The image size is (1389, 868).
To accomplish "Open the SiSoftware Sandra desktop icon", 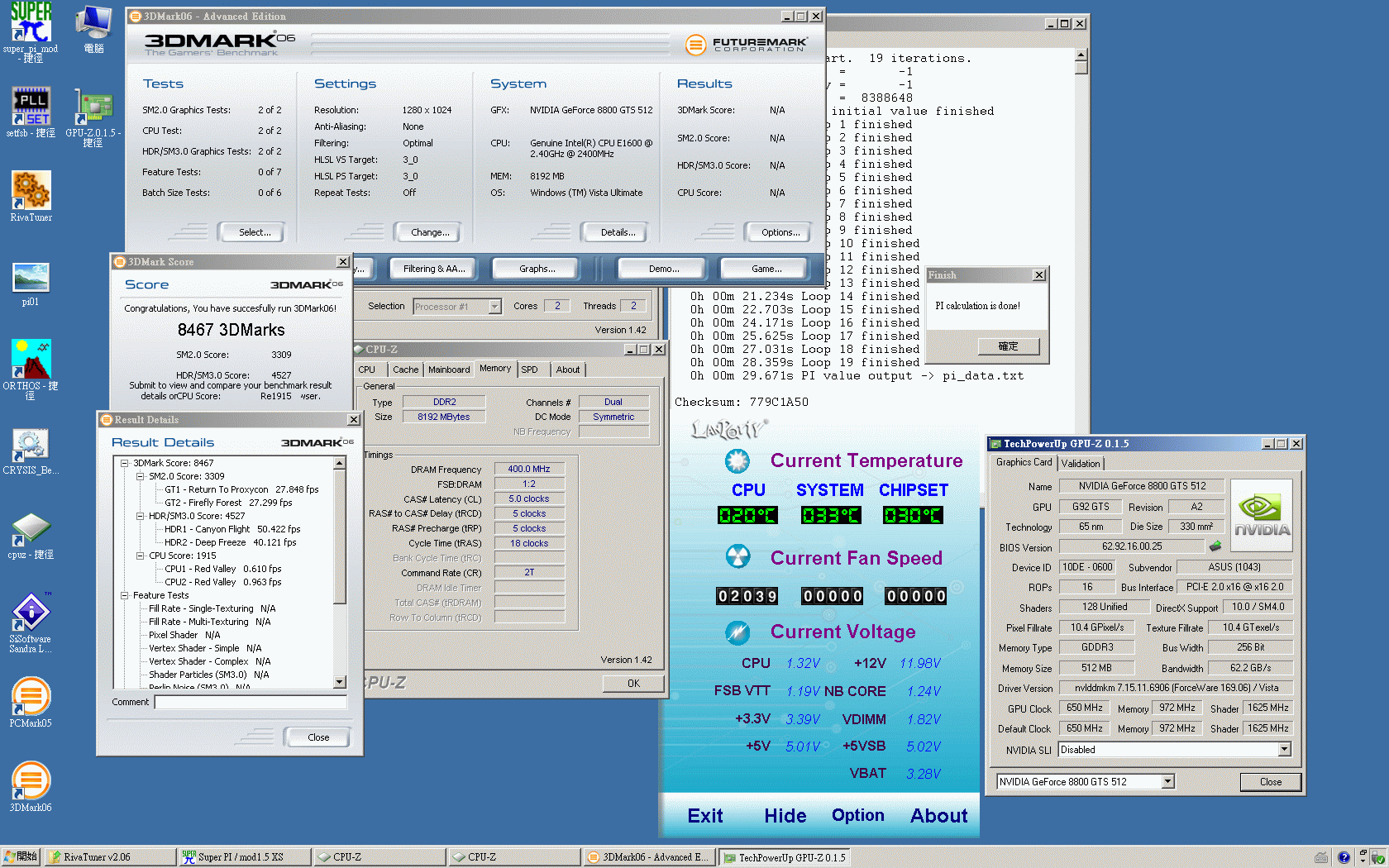I will [x=31, y=623].
